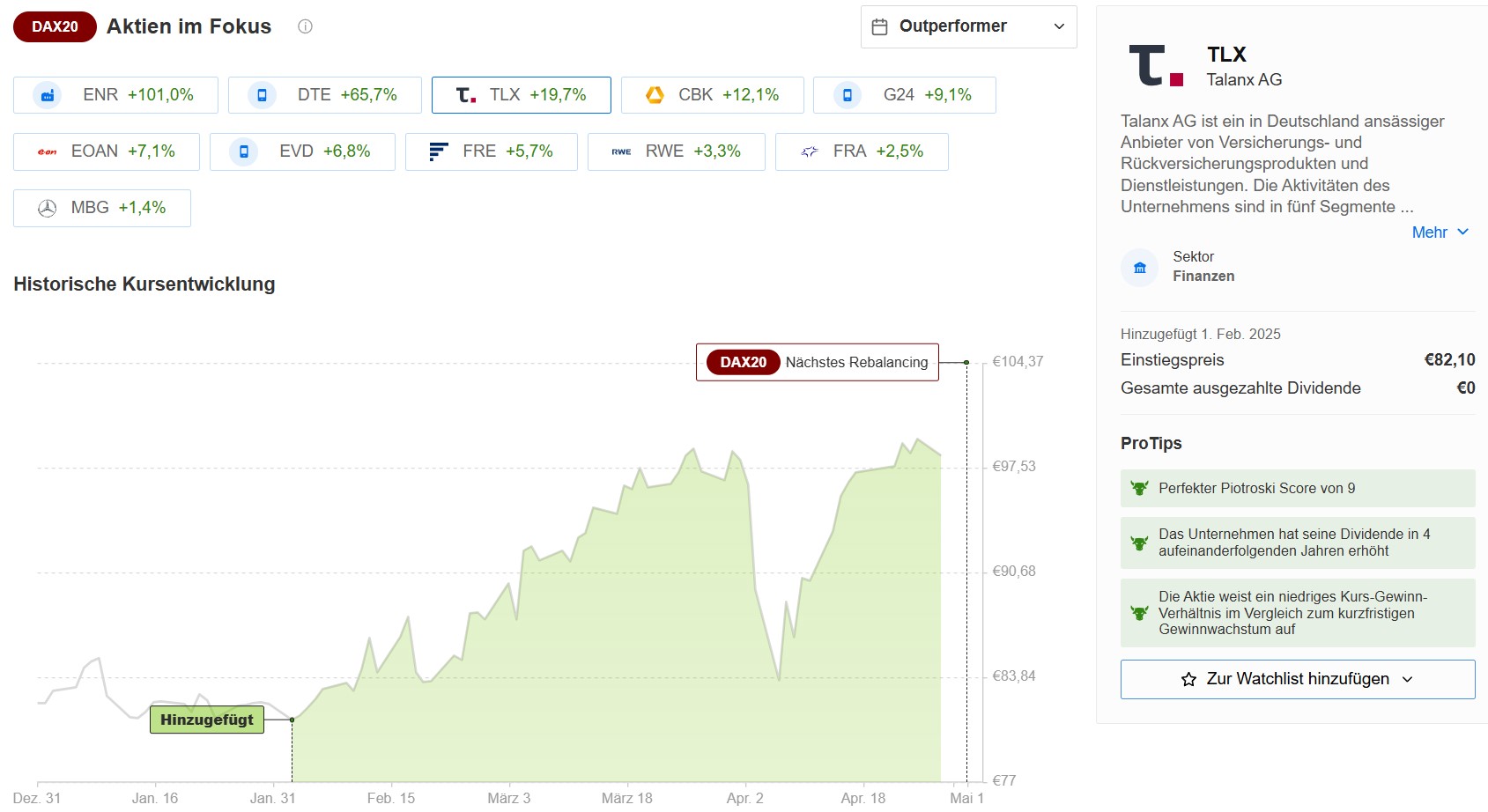The height and width of the screenshot is (812, 1488).
Task: Click Zur Watchlist hinzufügen button
Action: (1298, 679)
